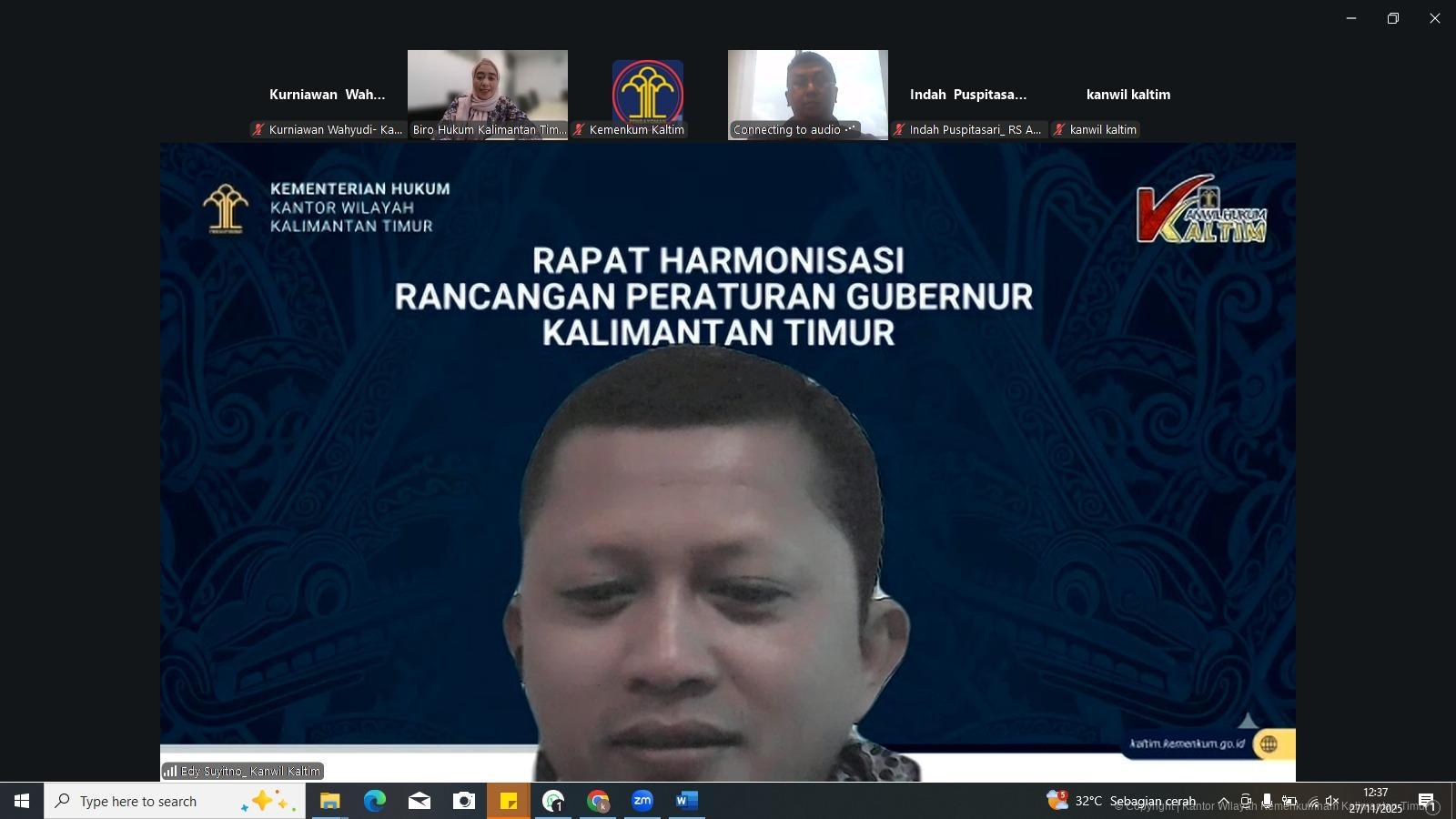1456x819 pixels.
Task: Toggle the mute icon next to kanwil kaltim
Action: pos(1057,129)
